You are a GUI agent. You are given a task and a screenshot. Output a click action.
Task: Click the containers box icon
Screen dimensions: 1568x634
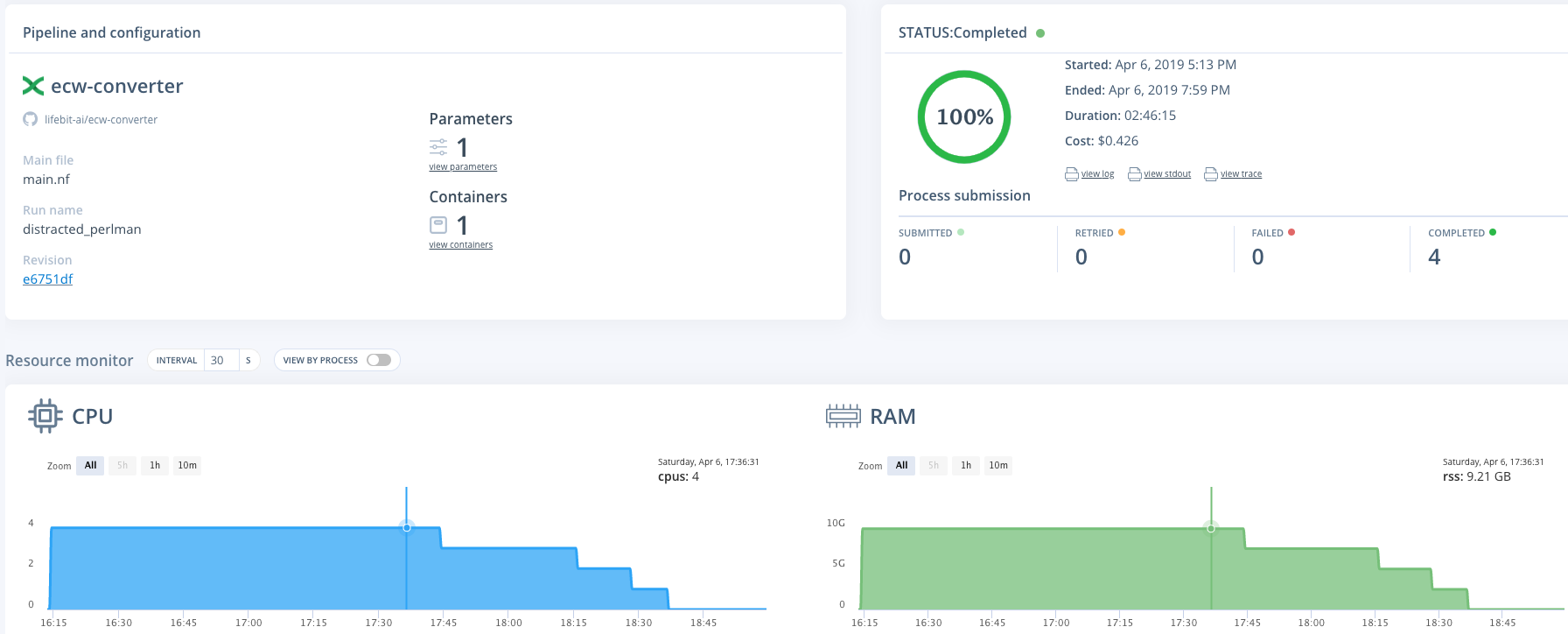(438, 225)
